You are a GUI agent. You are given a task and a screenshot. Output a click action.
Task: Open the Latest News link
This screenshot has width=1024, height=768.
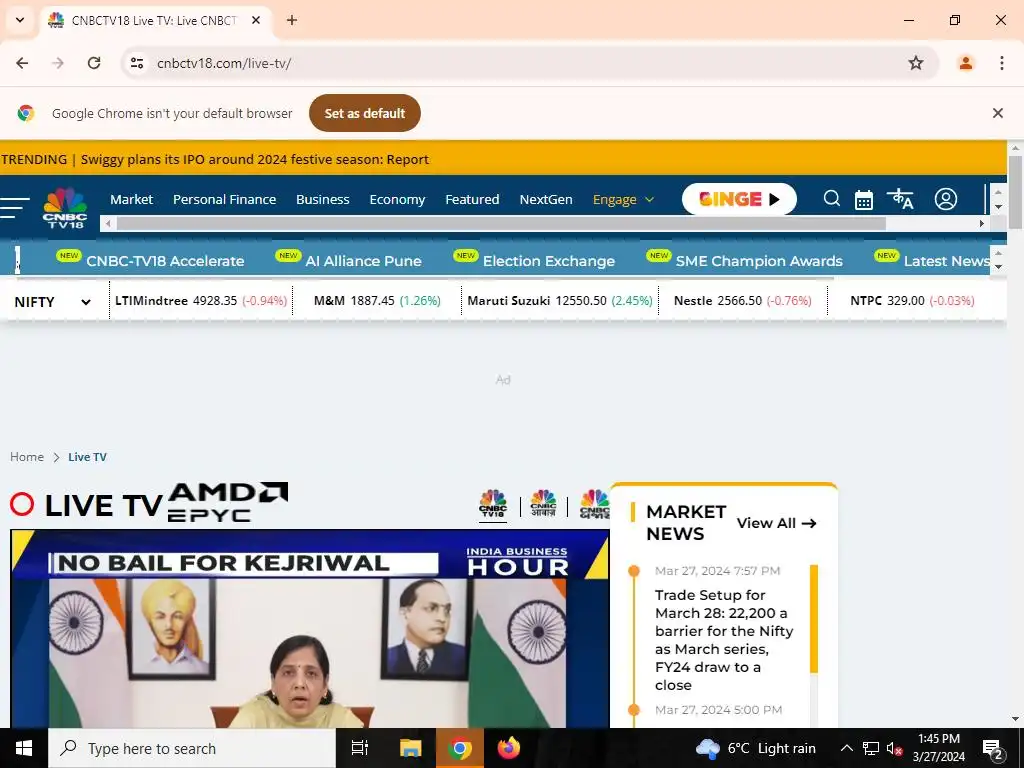coord(947,261)
